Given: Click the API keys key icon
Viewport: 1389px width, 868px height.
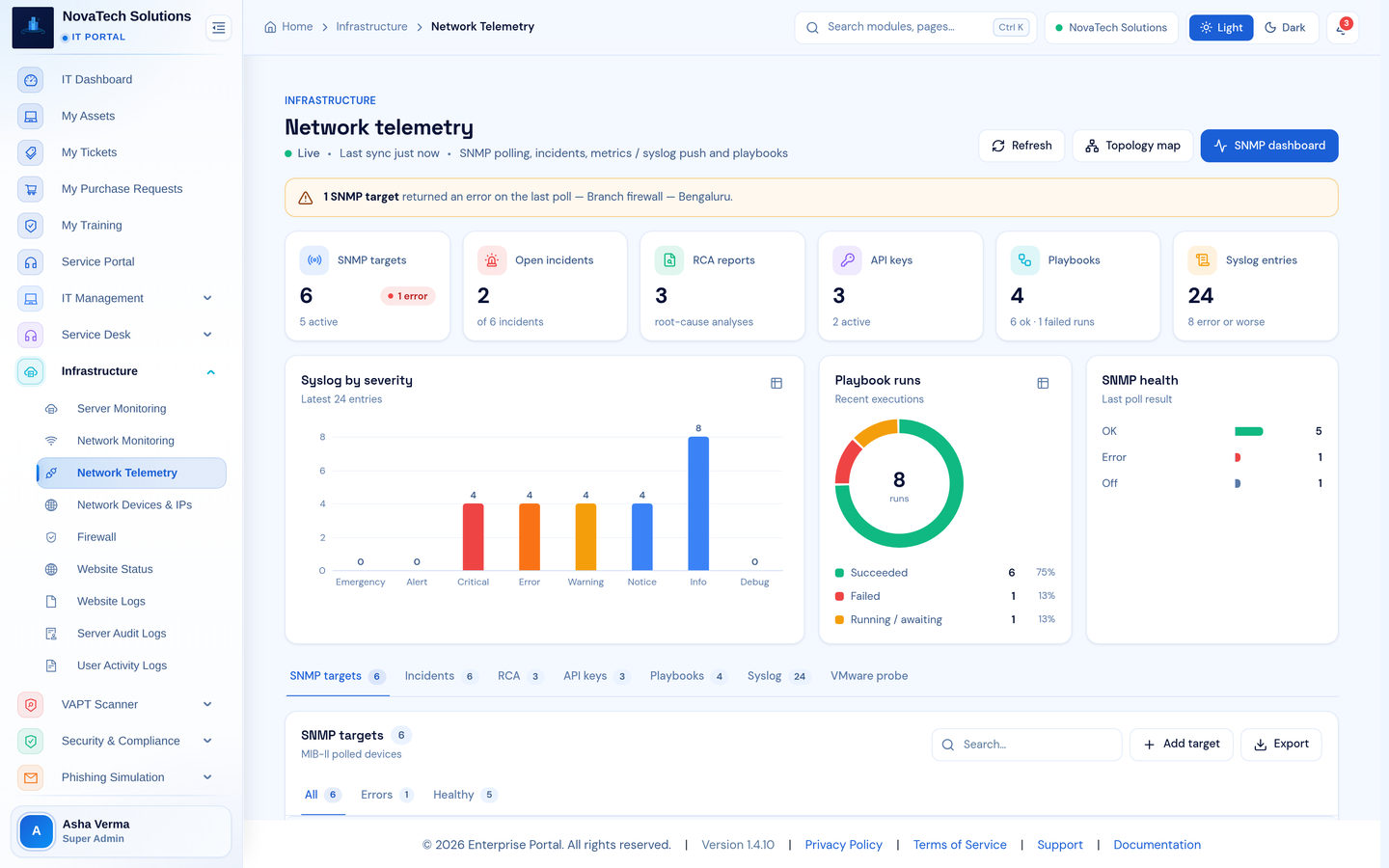Looking at the screenshot, I should coord(847,260).
